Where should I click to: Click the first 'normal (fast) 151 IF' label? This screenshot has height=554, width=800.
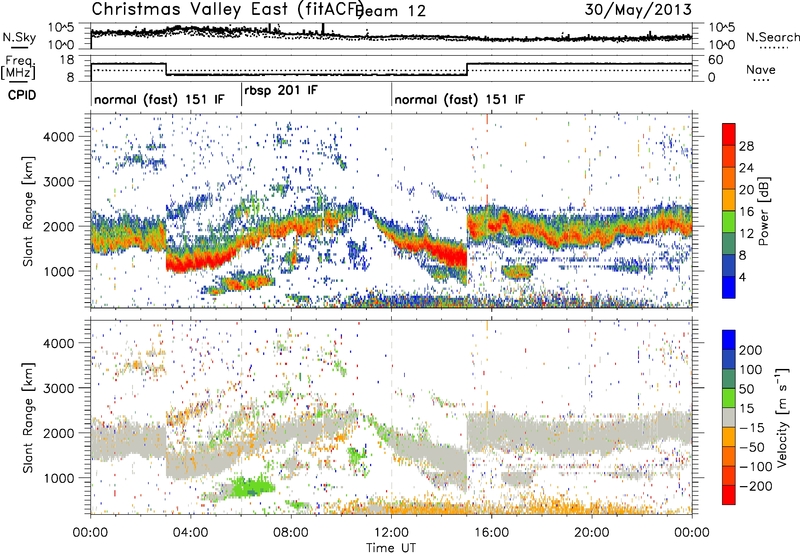click(159, 99)
